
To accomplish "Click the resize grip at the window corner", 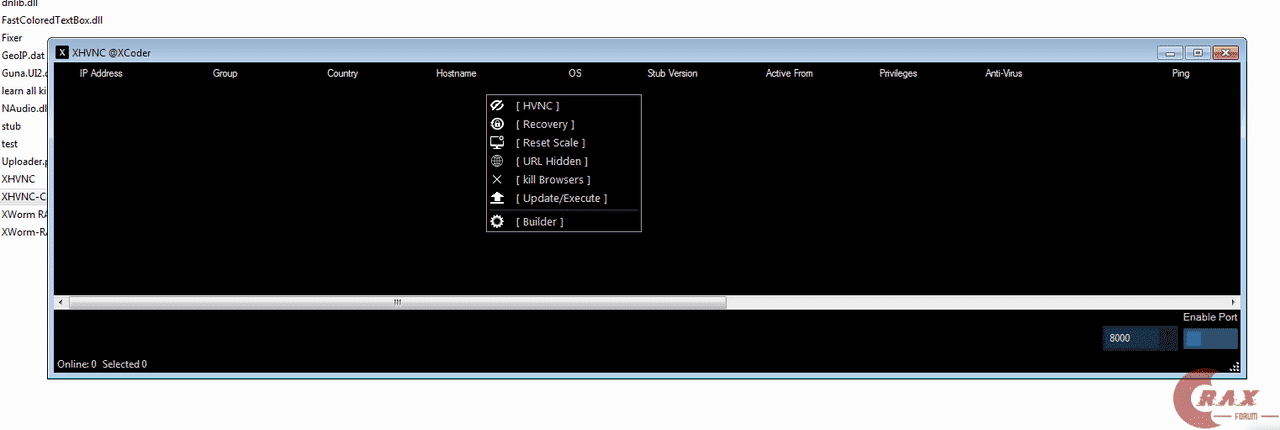I will point(1234,366).
